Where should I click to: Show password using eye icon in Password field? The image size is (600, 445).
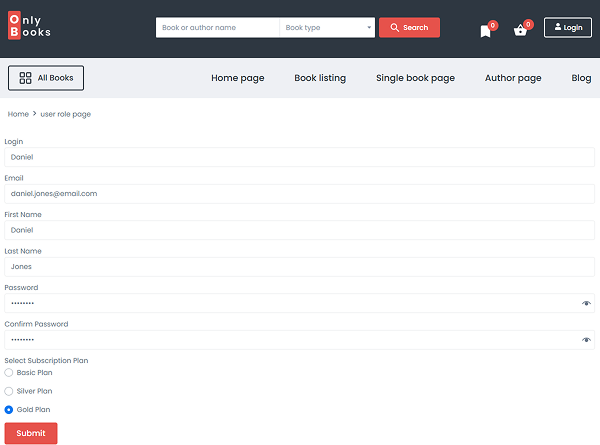pyautogui.click(x=586, y=303)
